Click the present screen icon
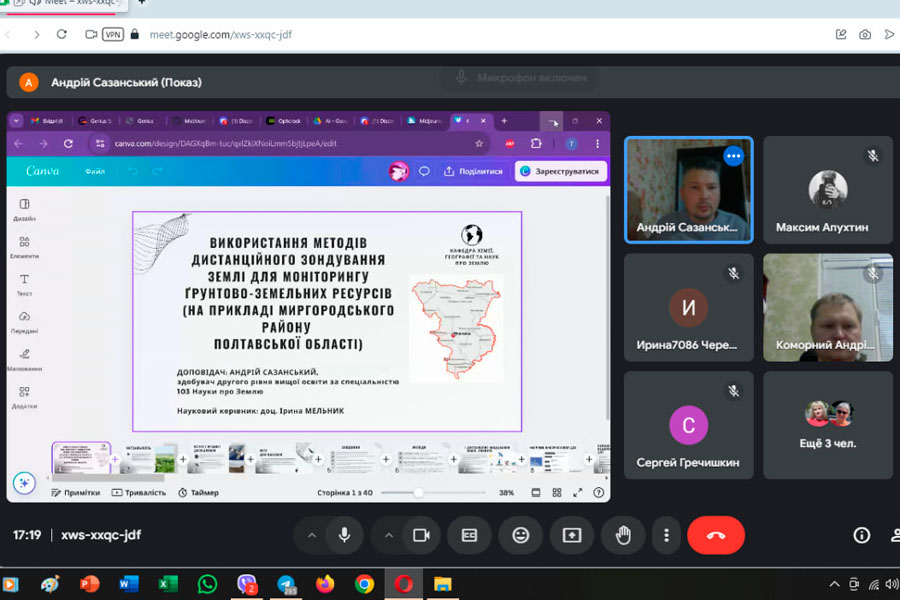Viewport: 900px width, 600px height. tap(572, 535)
